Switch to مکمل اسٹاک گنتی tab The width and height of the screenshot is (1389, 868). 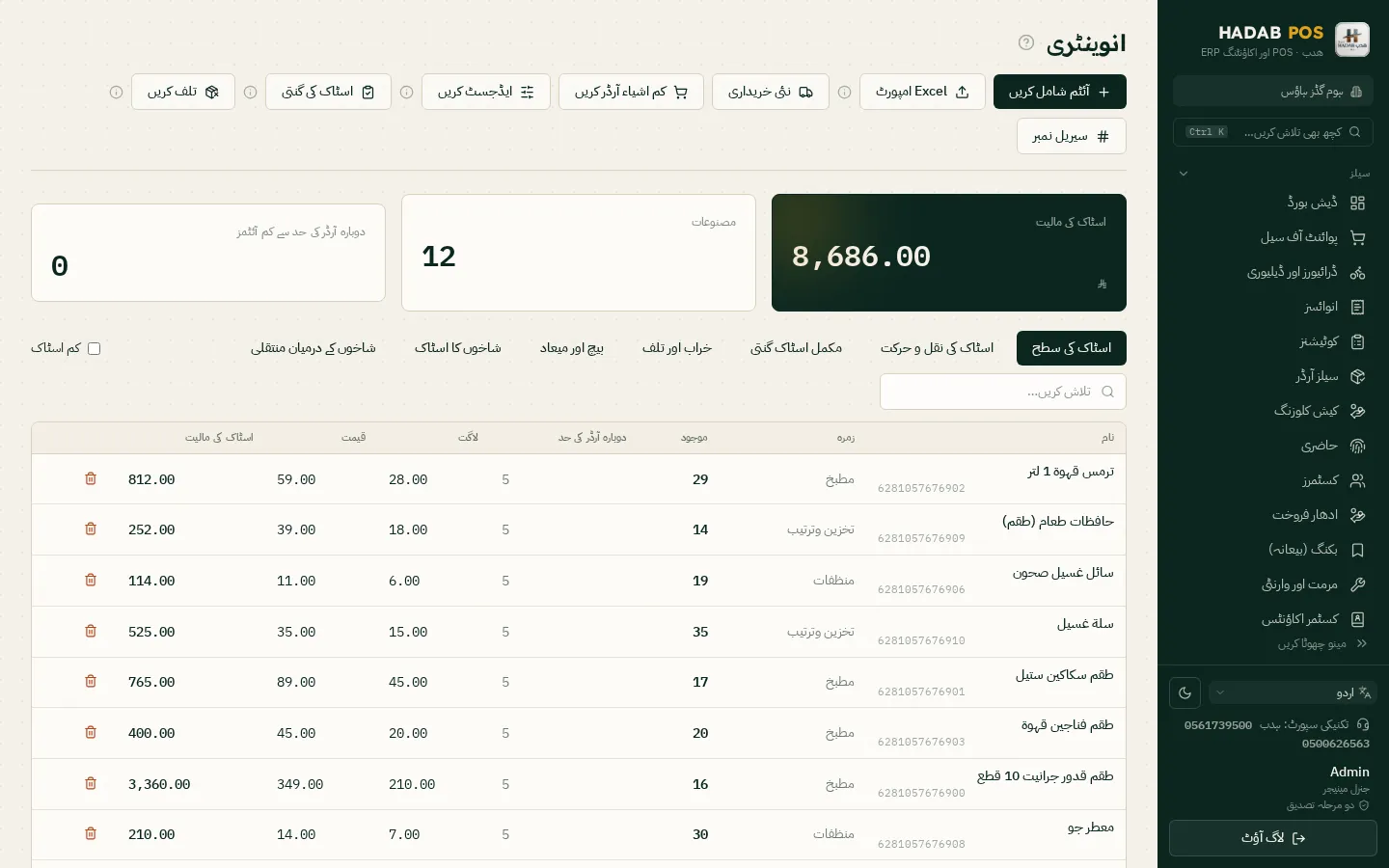[796, 348]
